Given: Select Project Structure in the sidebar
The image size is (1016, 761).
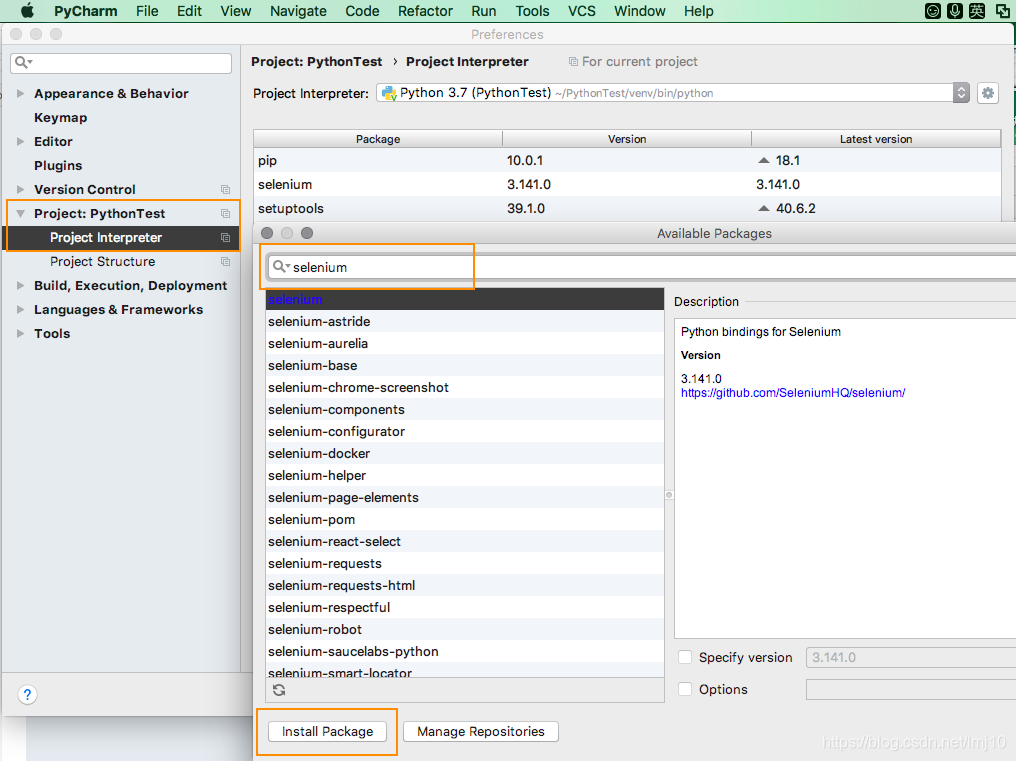Looking at the screenshot, I should point(102,261).
